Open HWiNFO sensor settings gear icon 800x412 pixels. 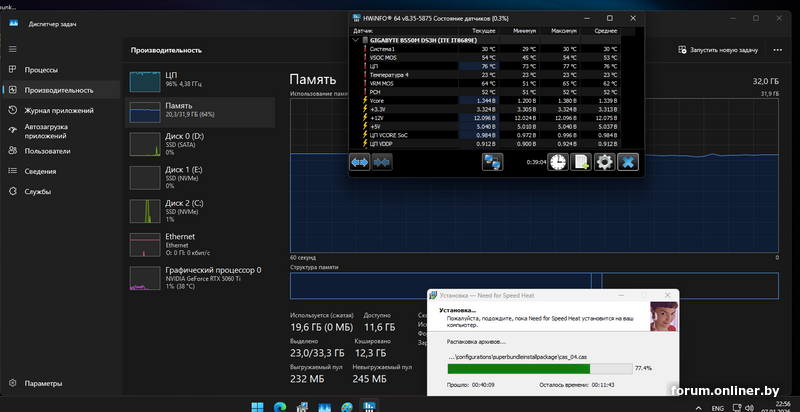604,162
